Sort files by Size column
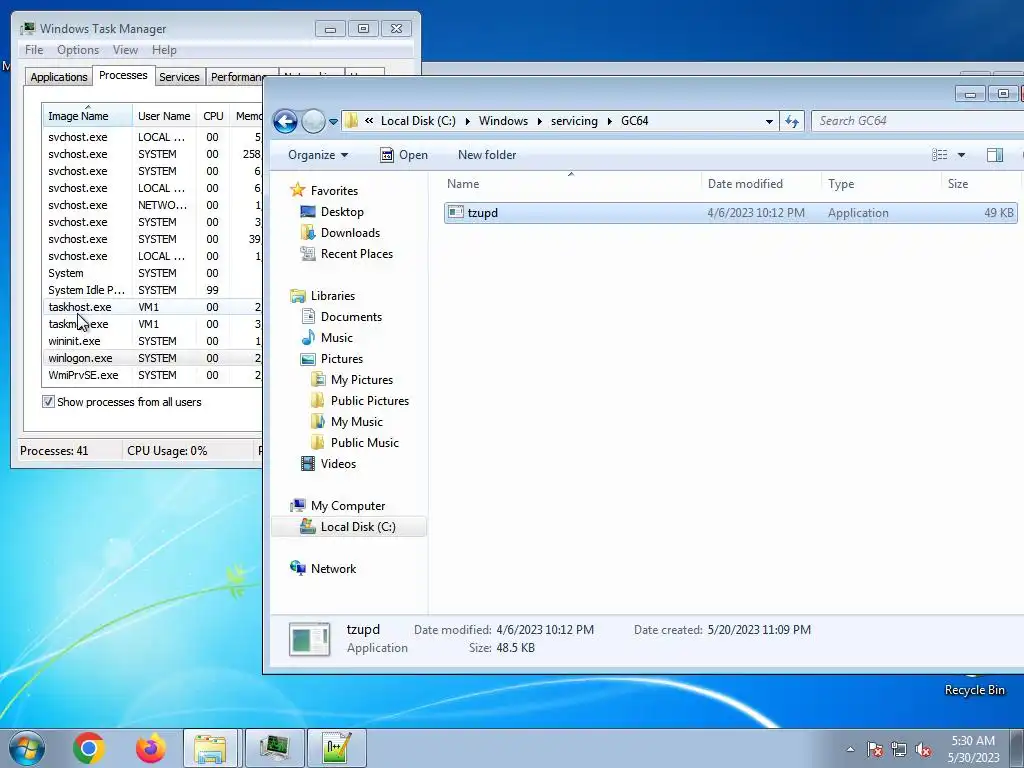Viewport: 1024px width, 768px height. [980, 184]
